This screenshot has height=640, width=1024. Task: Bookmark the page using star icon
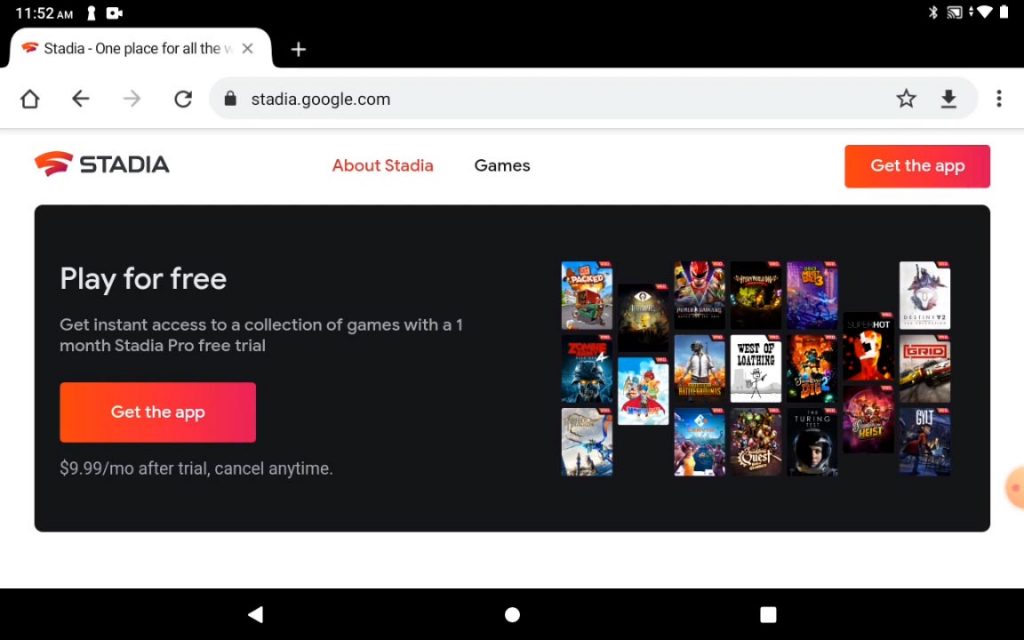tap(906, 99)
